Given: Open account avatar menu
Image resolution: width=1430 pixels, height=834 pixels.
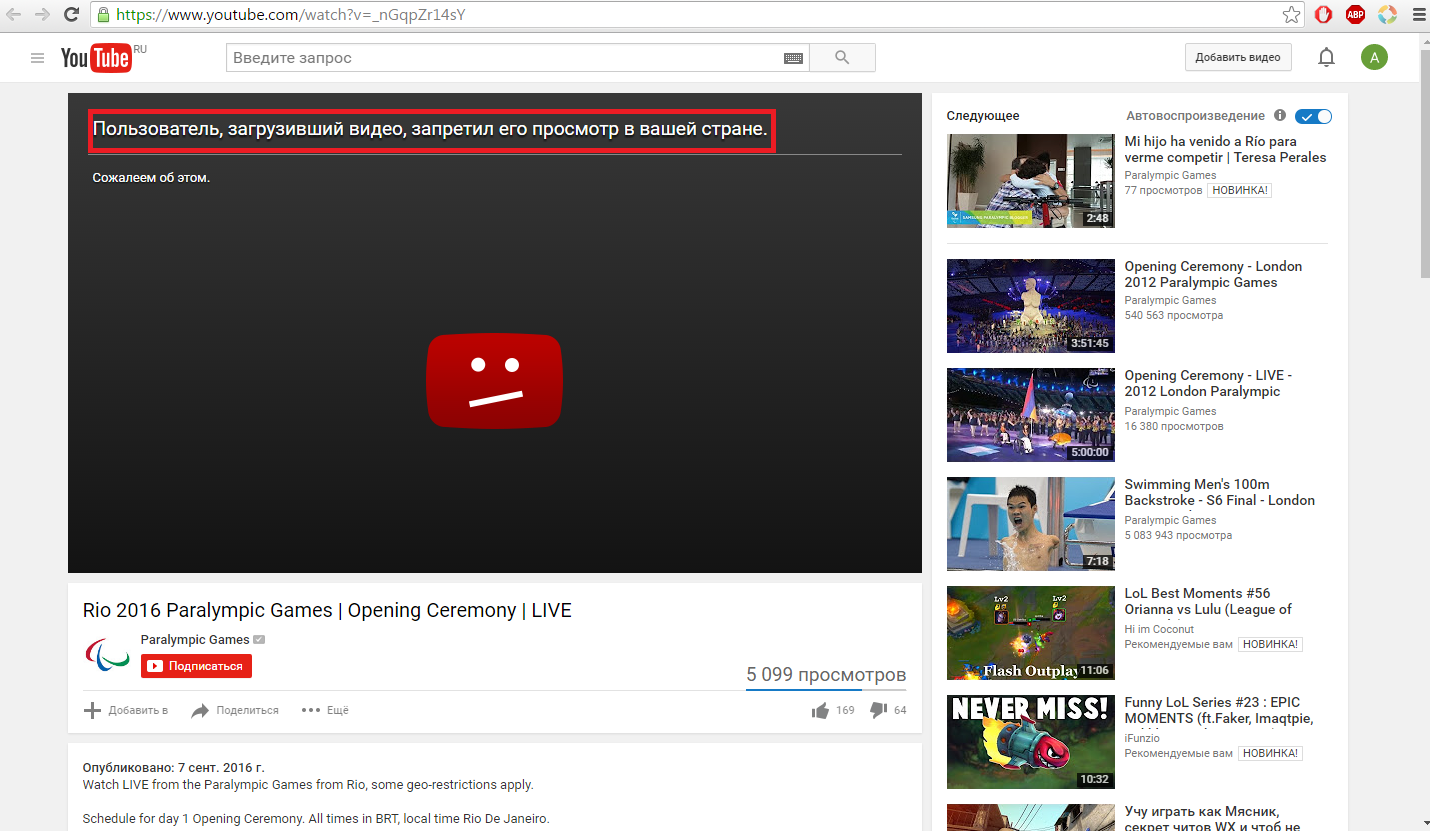Looking at the screenshot, I should point(1374,58).
